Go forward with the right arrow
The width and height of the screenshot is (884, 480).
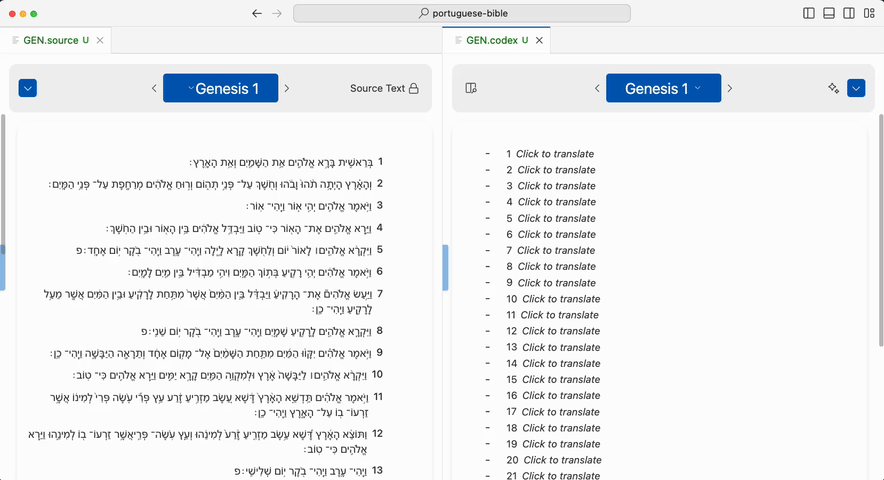tap(277, 14)
